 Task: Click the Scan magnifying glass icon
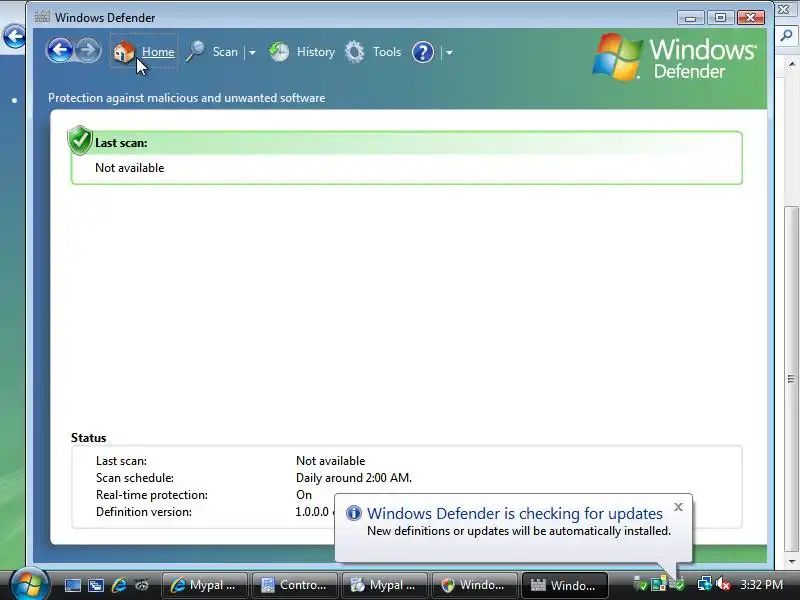point(195,52)
